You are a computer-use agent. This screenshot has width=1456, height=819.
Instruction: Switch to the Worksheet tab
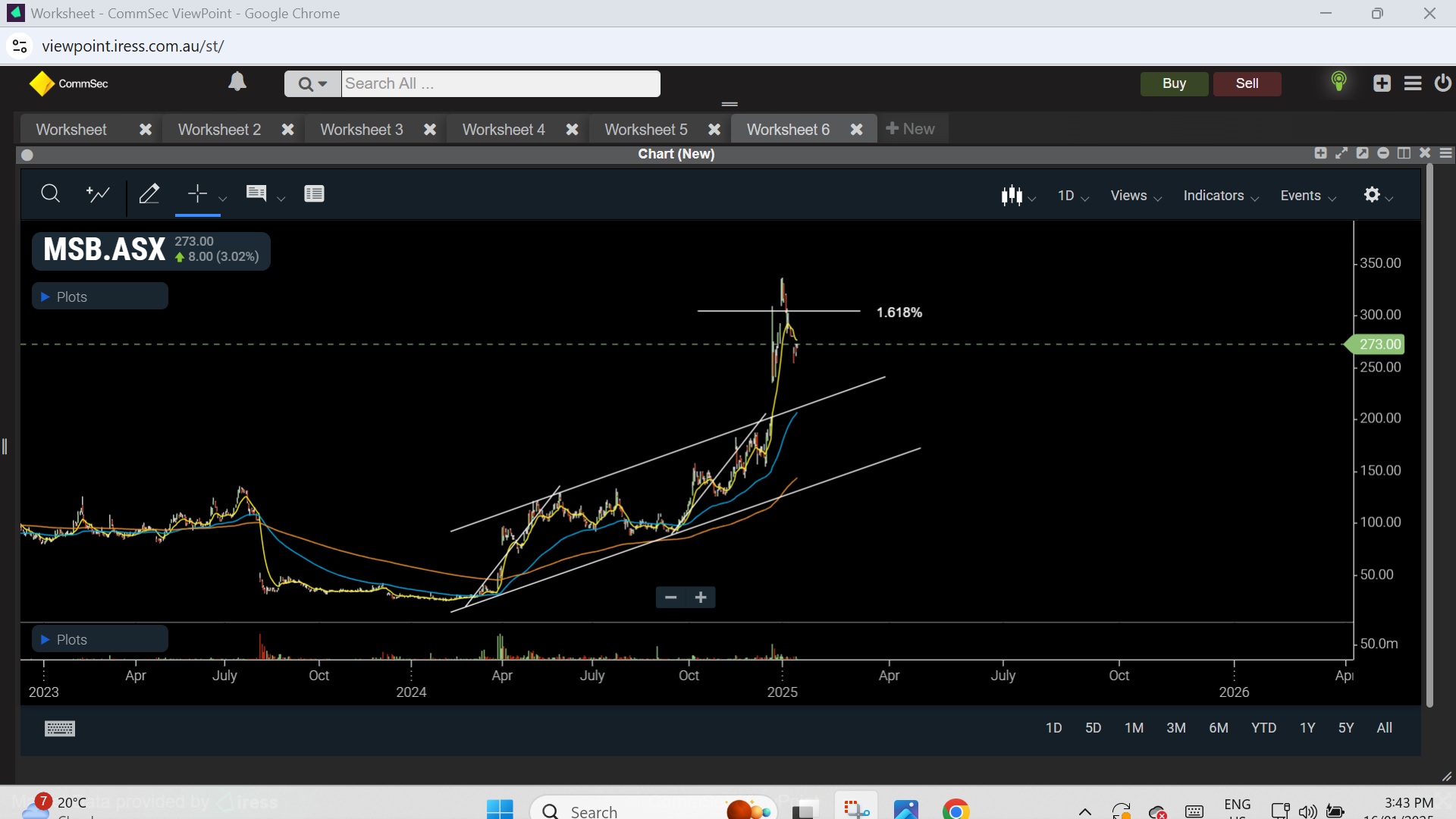click(71, 130)
